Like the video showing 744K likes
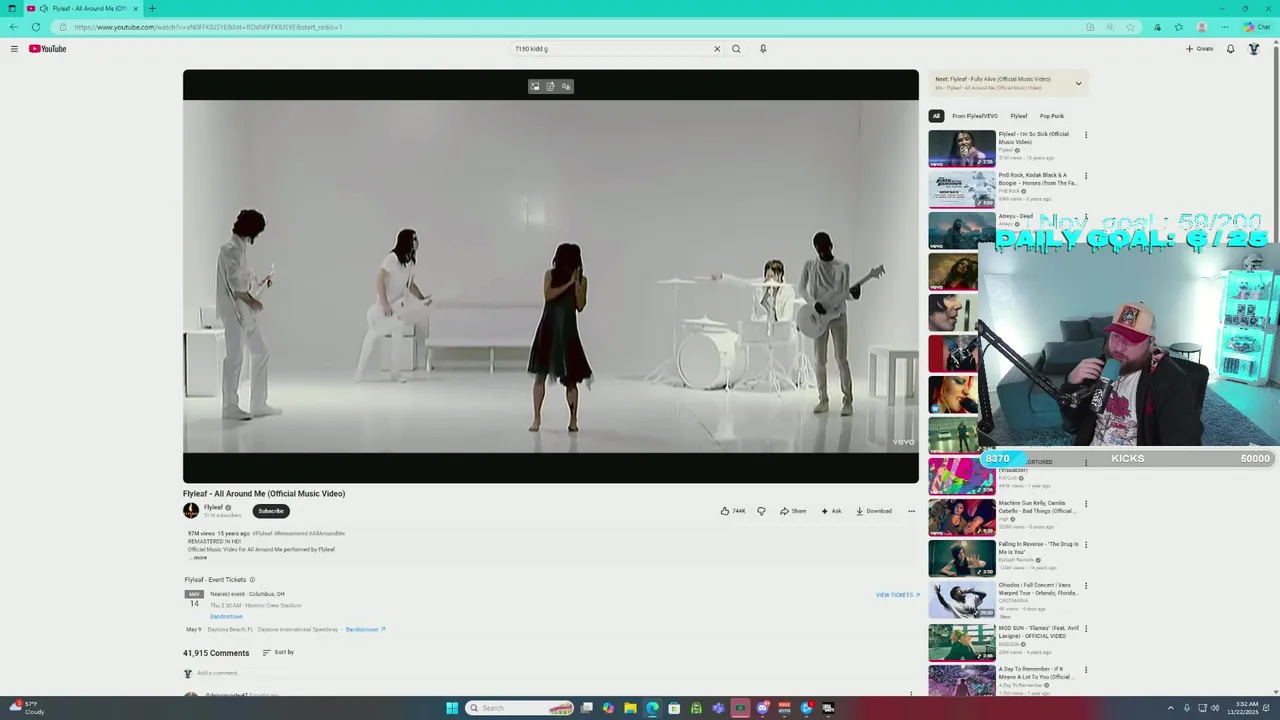The height and width of the screenshot is (720, 1280). click(733, 511)
